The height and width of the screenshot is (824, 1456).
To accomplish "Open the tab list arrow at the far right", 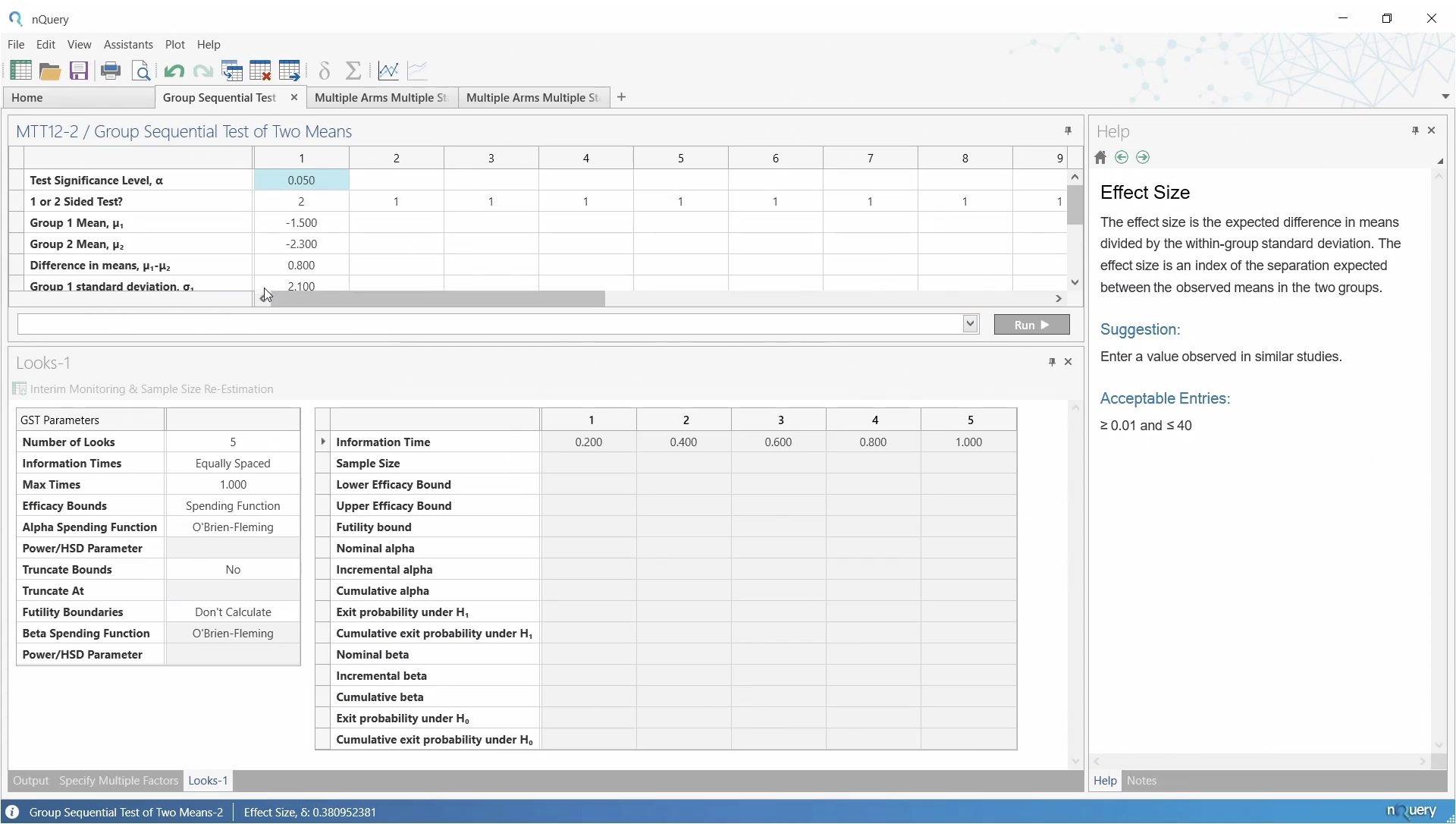I will pos(1445,96).
